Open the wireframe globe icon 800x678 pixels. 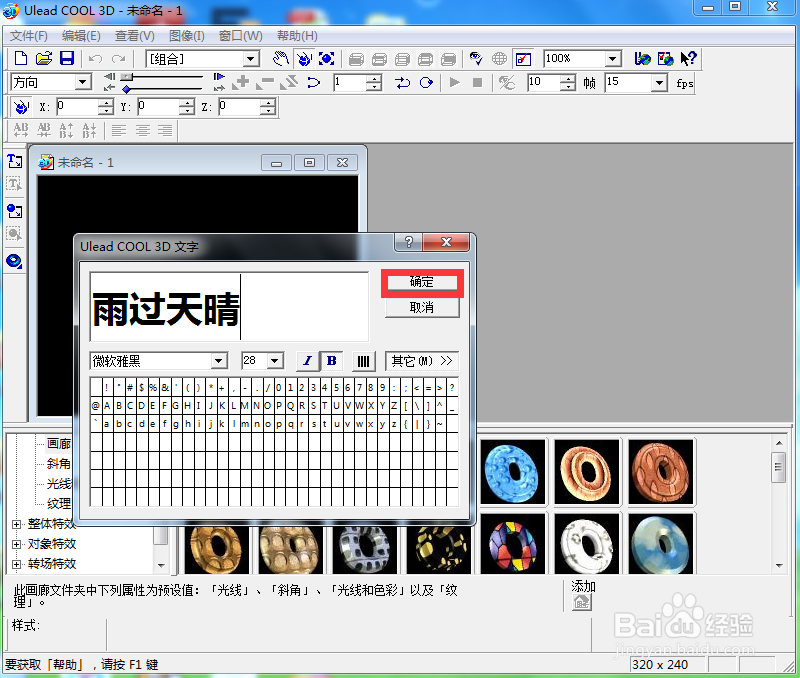click(x=499, y=59)
